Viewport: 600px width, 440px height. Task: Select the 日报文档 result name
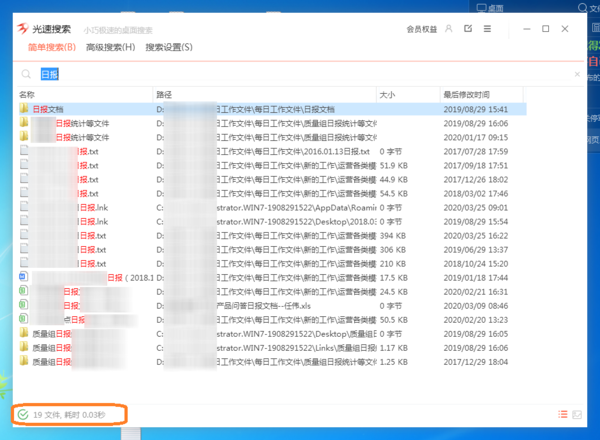point(48,109)
